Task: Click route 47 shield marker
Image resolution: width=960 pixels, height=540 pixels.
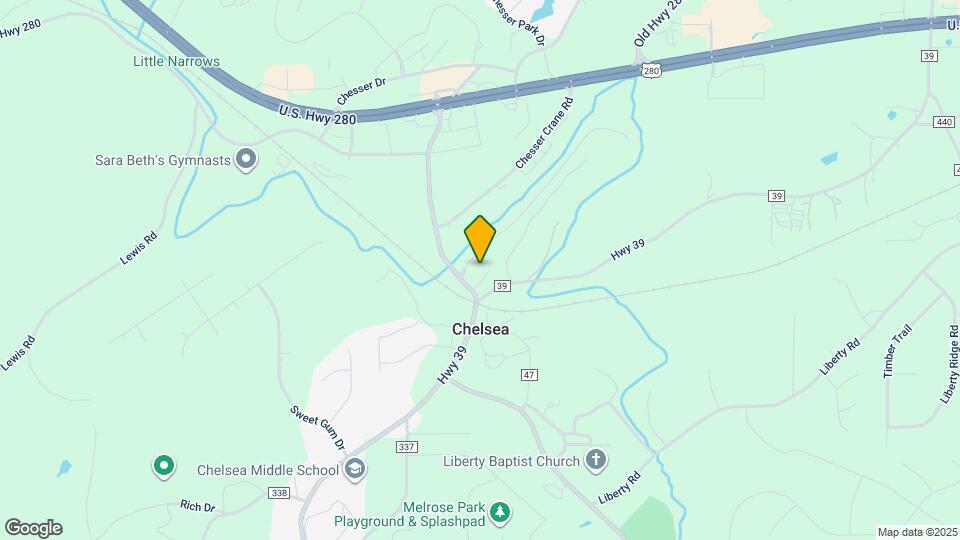Action: coord(529,375)
